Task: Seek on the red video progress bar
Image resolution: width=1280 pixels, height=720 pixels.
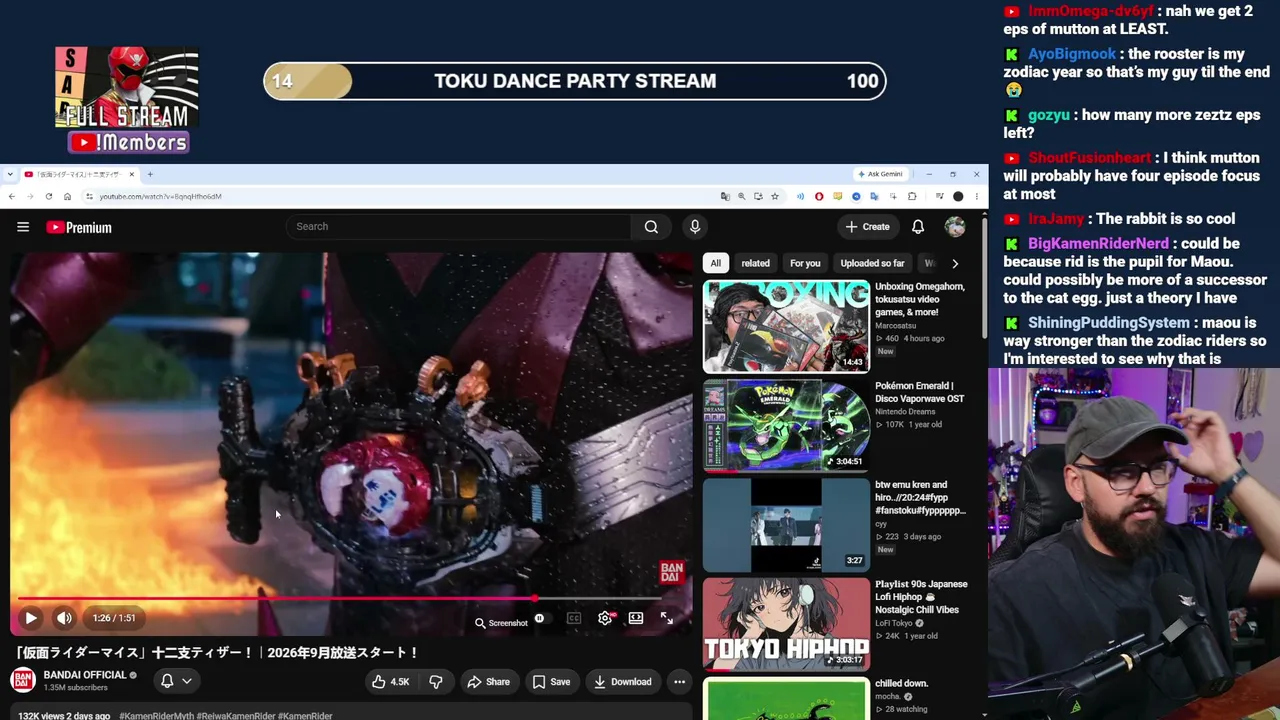Action: coord(340,599)
